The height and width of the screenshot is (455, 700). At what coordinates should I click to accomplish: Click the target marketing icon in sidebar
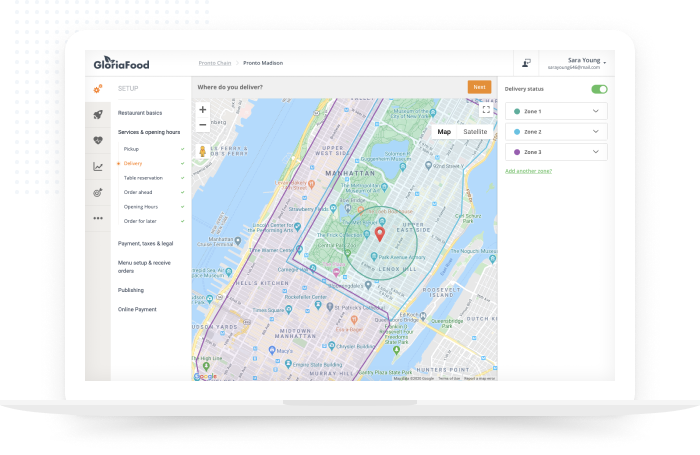point(98,192)
